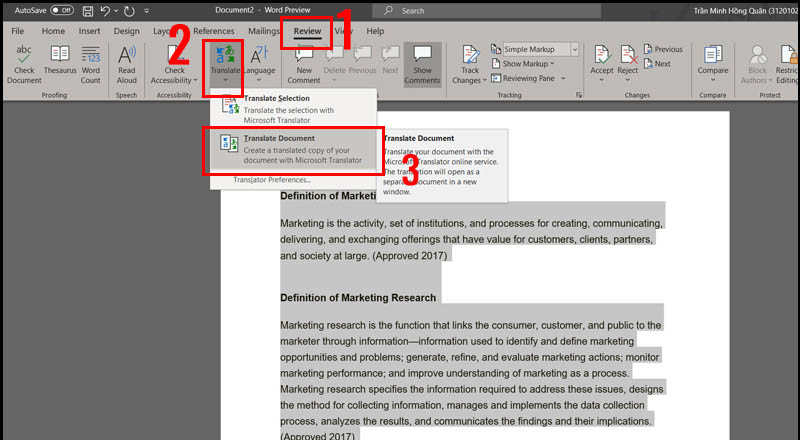The width and height of the screenshot is (800, 440).
Task: Click the Translate ribbon button
Action: pos(225,64)
